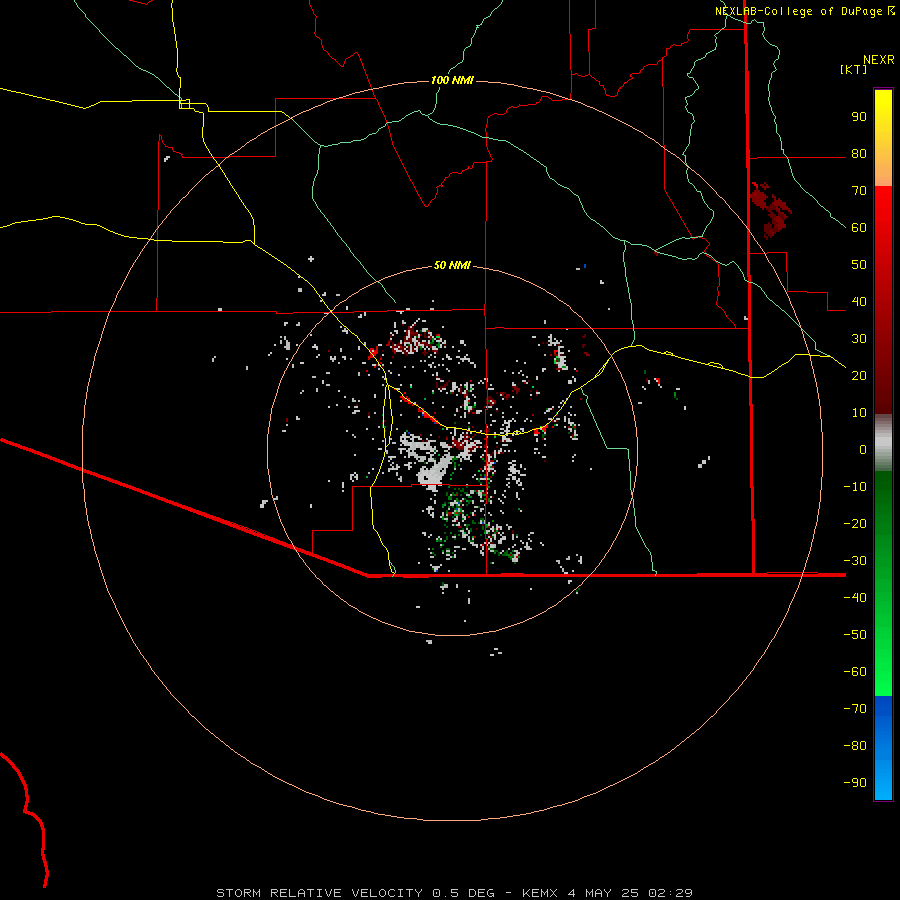Select the -90 value on the velocity scale
The height and width of the screenshot is (900, 900).
[x=855, y=782]
